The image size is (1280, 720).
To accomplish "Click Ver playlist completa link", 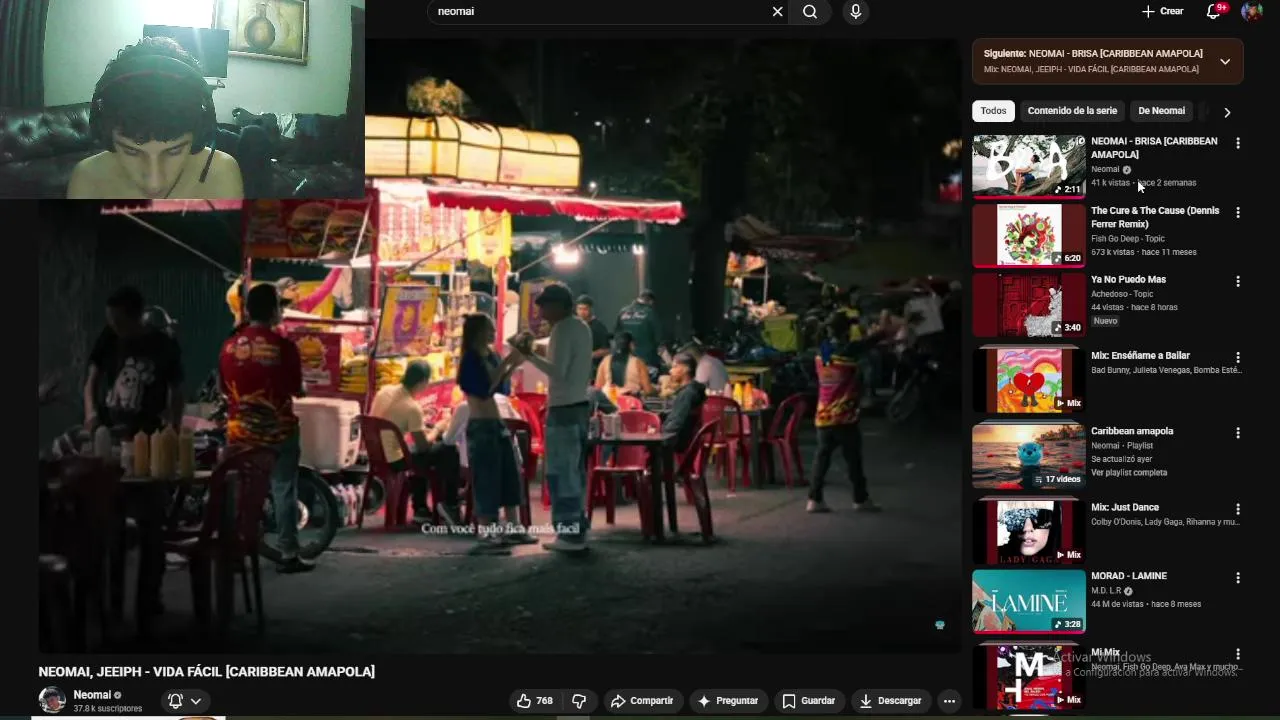I will coord(1129,472).
